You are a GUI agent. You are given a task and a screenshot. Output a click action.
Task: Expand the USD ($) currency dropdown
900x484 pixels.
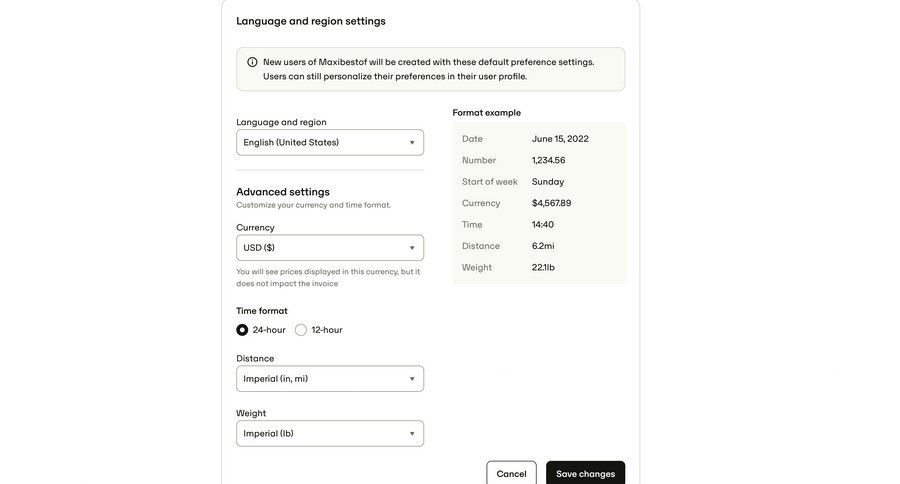click(330, 248)
